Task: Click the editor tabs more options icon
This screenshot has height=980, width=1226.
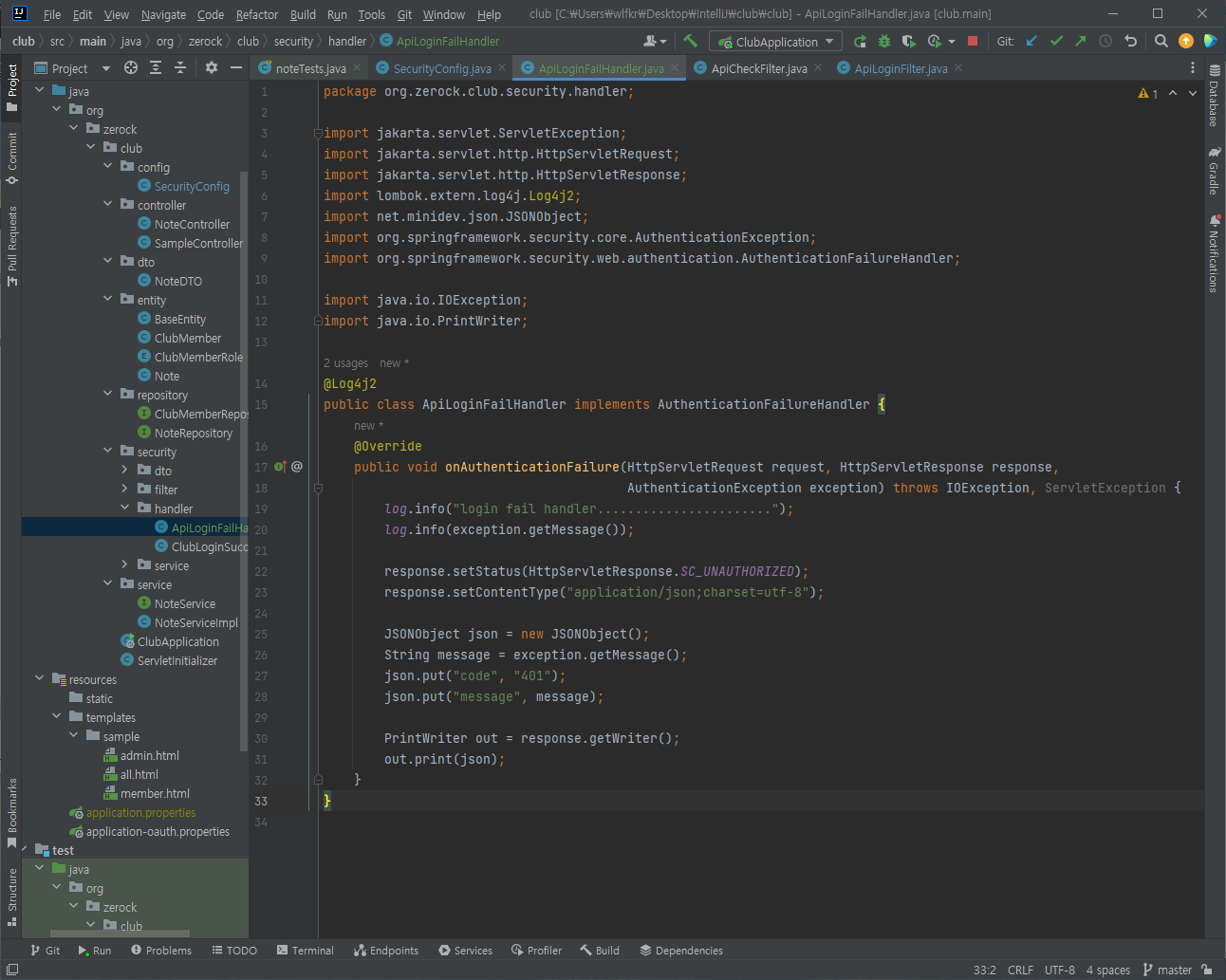Action: 1193,67
